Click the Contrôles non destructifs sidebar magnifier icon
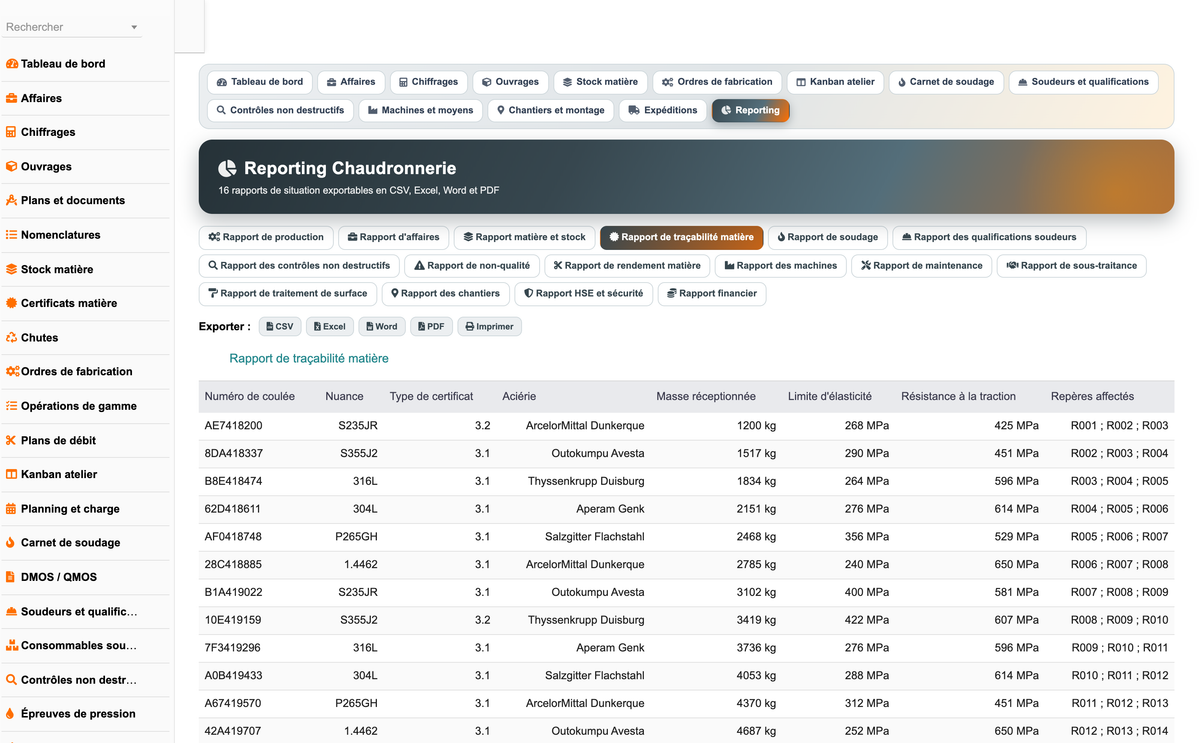1200x743 pixels. tap(12, 680)
